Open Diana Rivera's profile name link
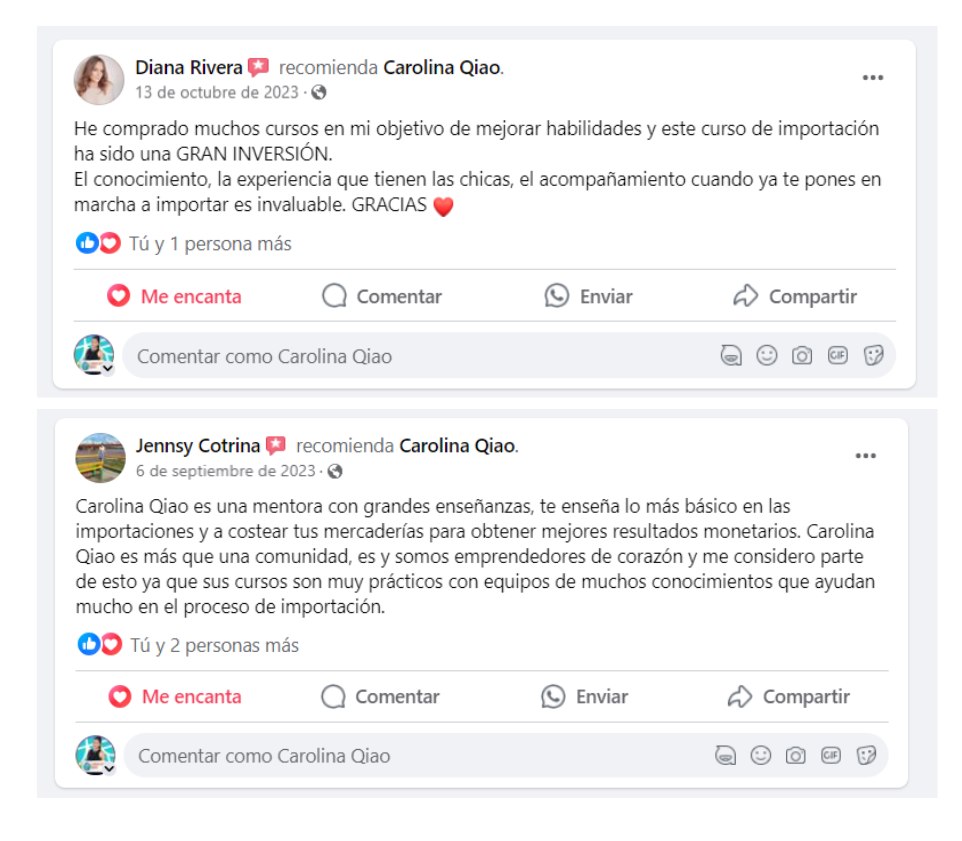 (189, 67)
